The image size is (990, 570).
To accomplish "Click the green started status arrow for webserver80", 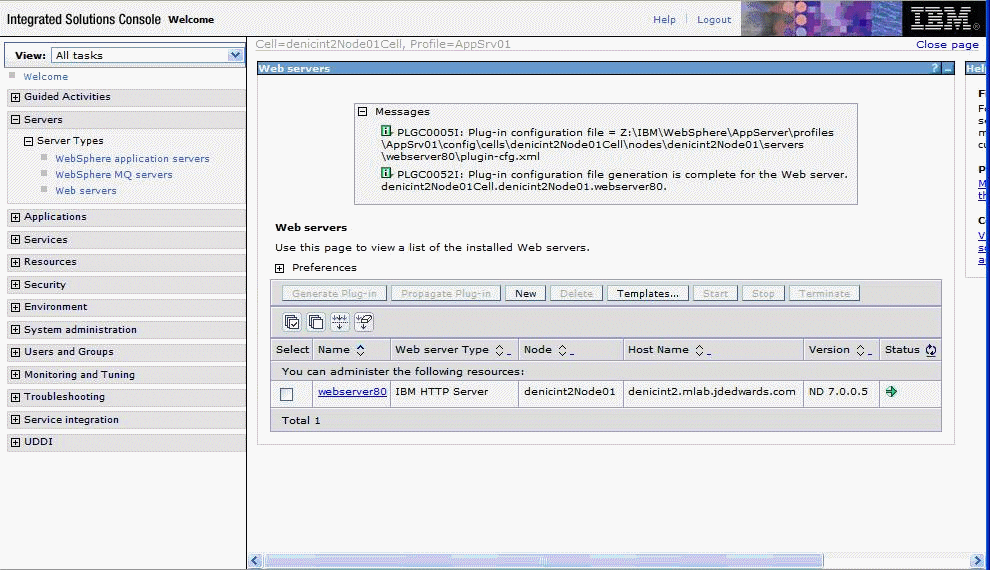I will click(x=891, y=392).
